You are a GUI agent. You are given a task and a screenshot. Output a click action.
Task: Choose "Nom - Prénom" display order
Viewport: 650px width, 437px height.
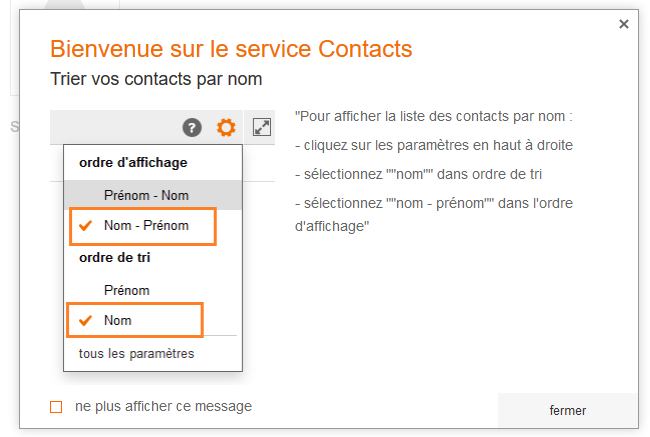tap(146, 226)
